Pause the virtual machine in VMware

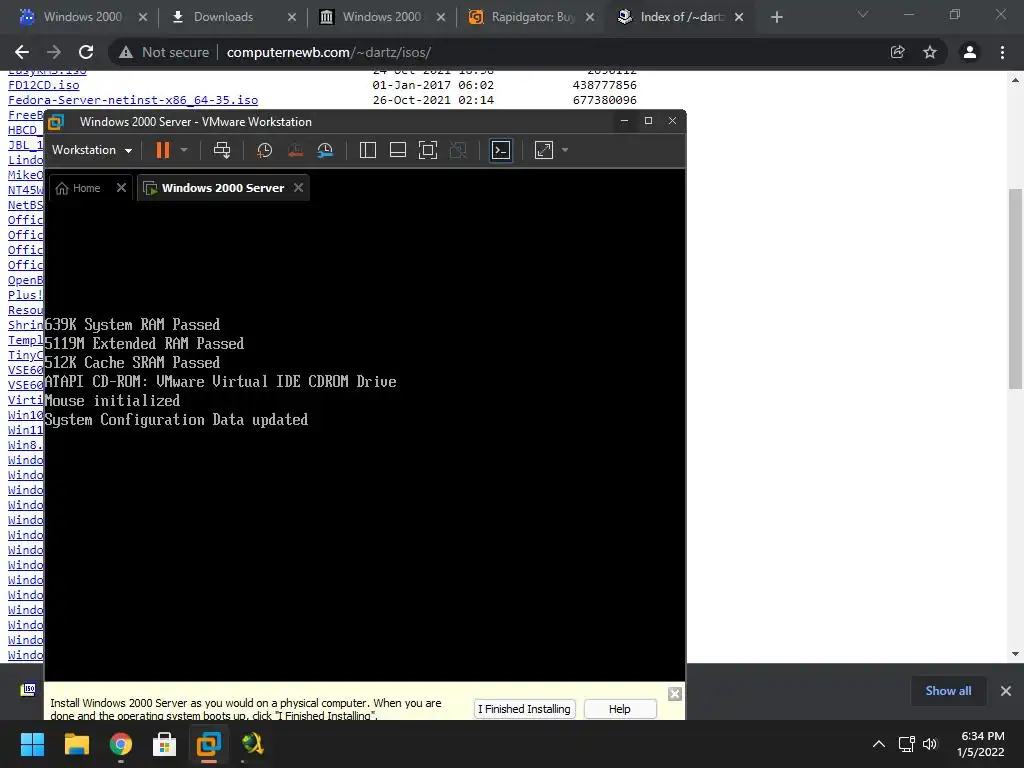163,150
